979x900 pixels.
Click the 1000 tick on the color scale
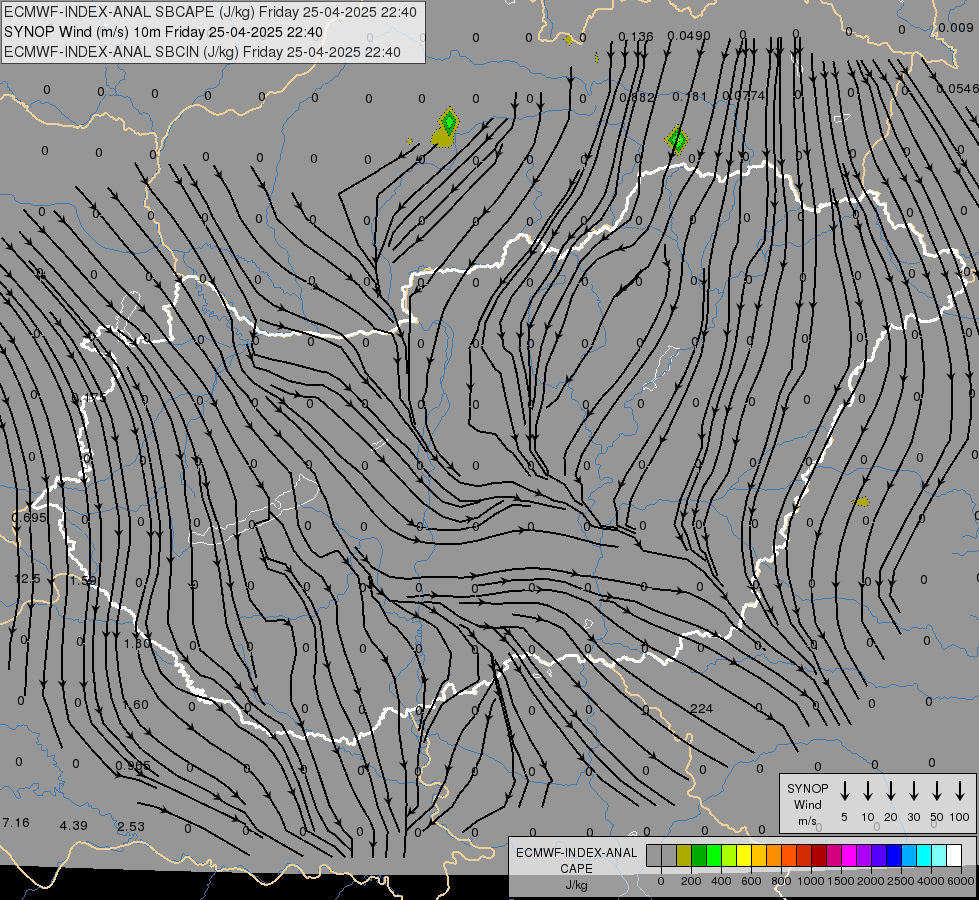point(810,881)
